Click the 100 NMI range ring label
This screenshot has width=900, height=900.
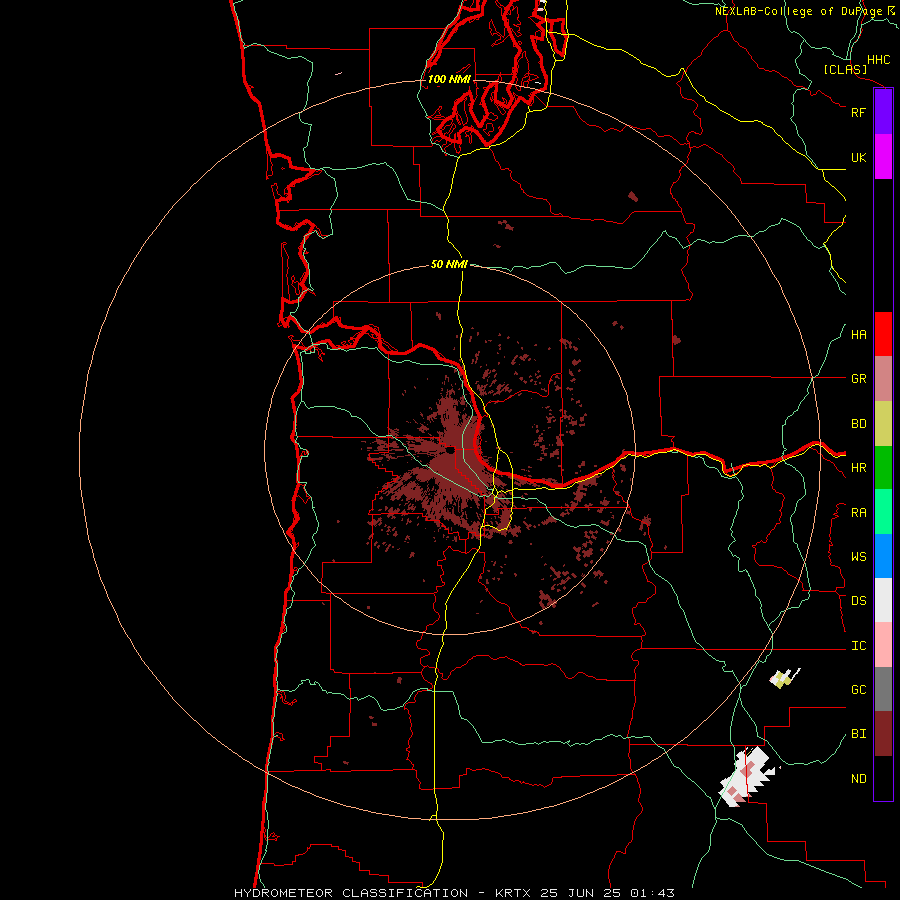coord(449,79)
